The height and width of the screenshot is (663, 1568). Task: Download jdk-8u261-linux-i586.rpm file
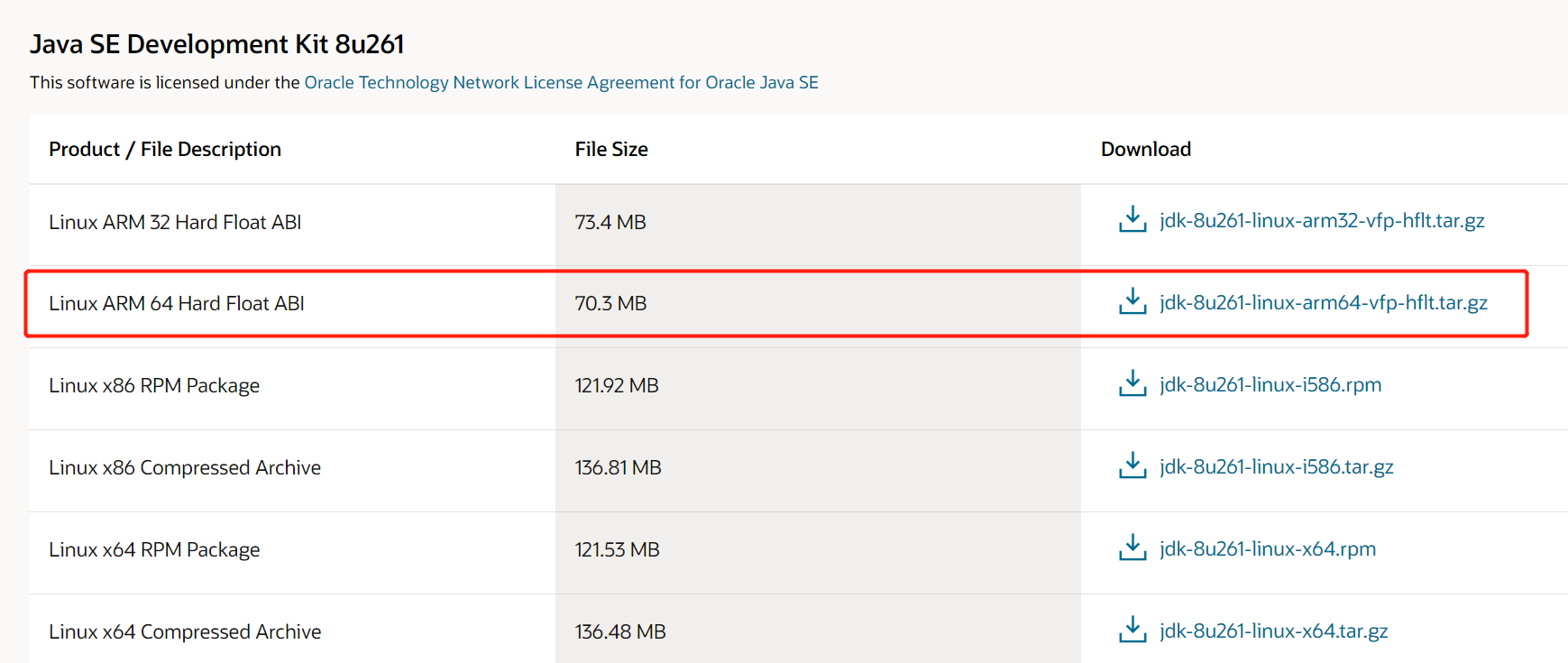pos(1270,385)
